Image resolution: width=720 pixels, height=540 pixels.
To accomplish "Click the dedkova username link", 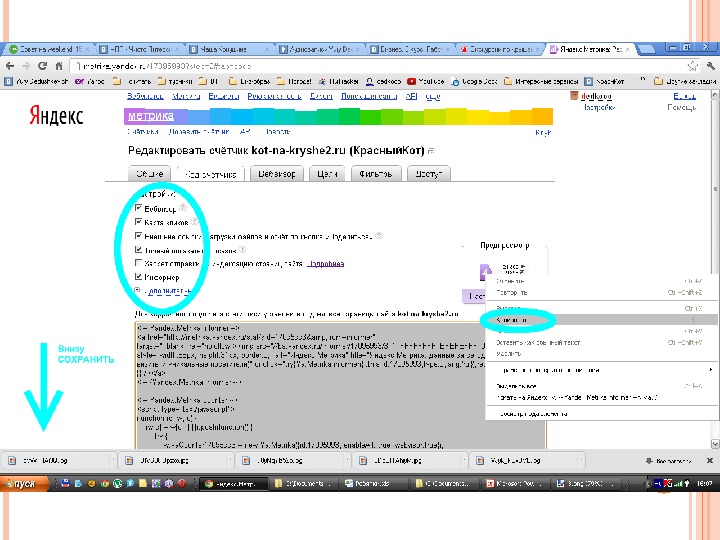I will pyautogui.click(x=596, y=96).
